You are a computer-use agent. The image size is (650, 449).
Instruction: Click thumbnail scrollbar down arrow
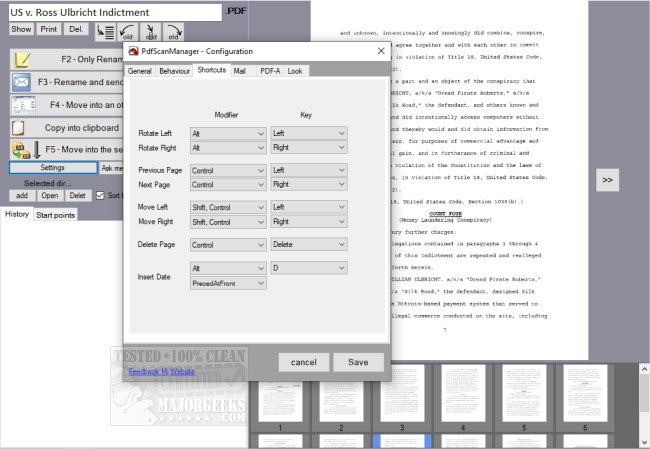pyautogui.click(x=644, y=443)
